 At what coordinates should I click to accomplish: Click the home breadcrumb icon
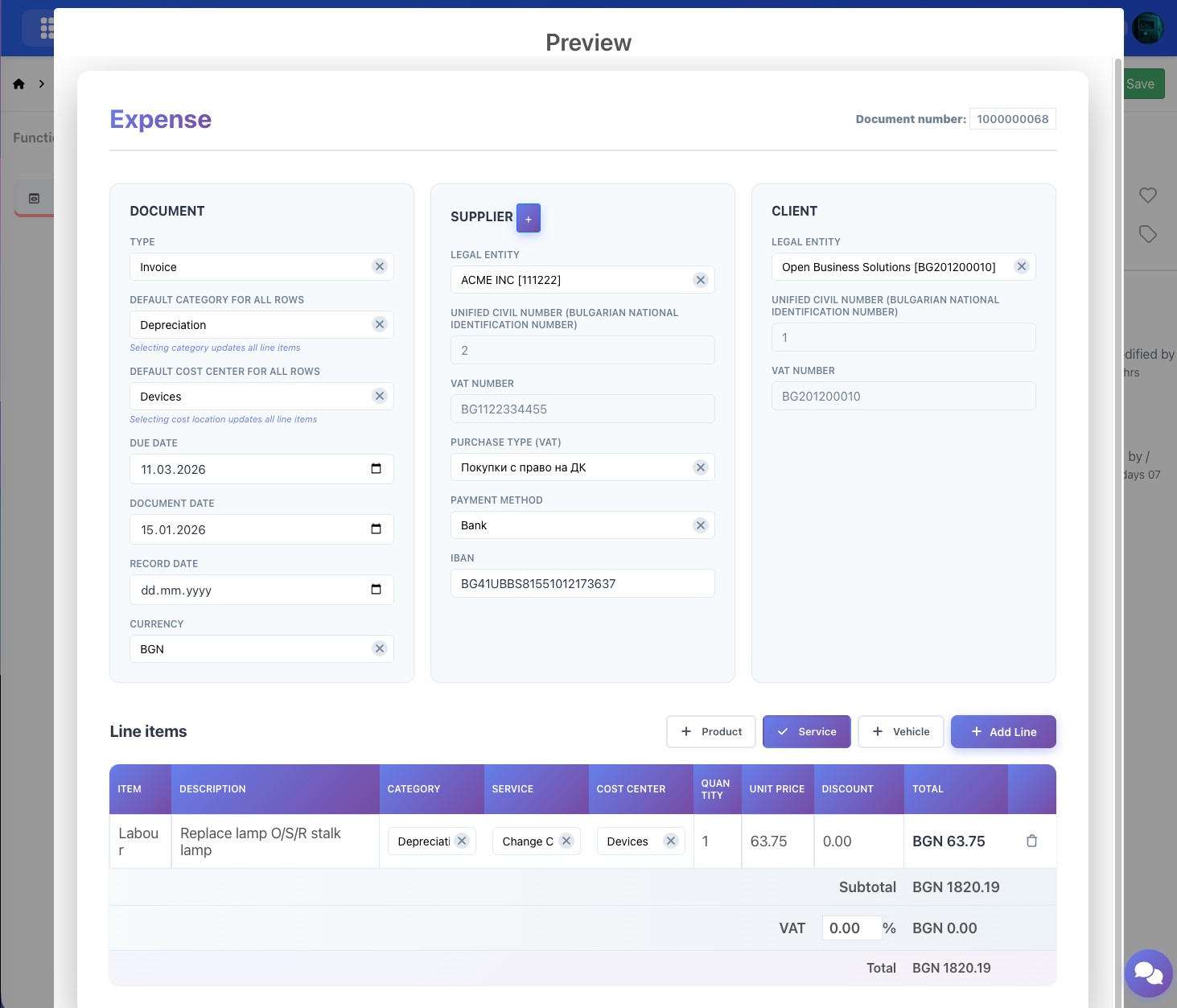(19, 83)
